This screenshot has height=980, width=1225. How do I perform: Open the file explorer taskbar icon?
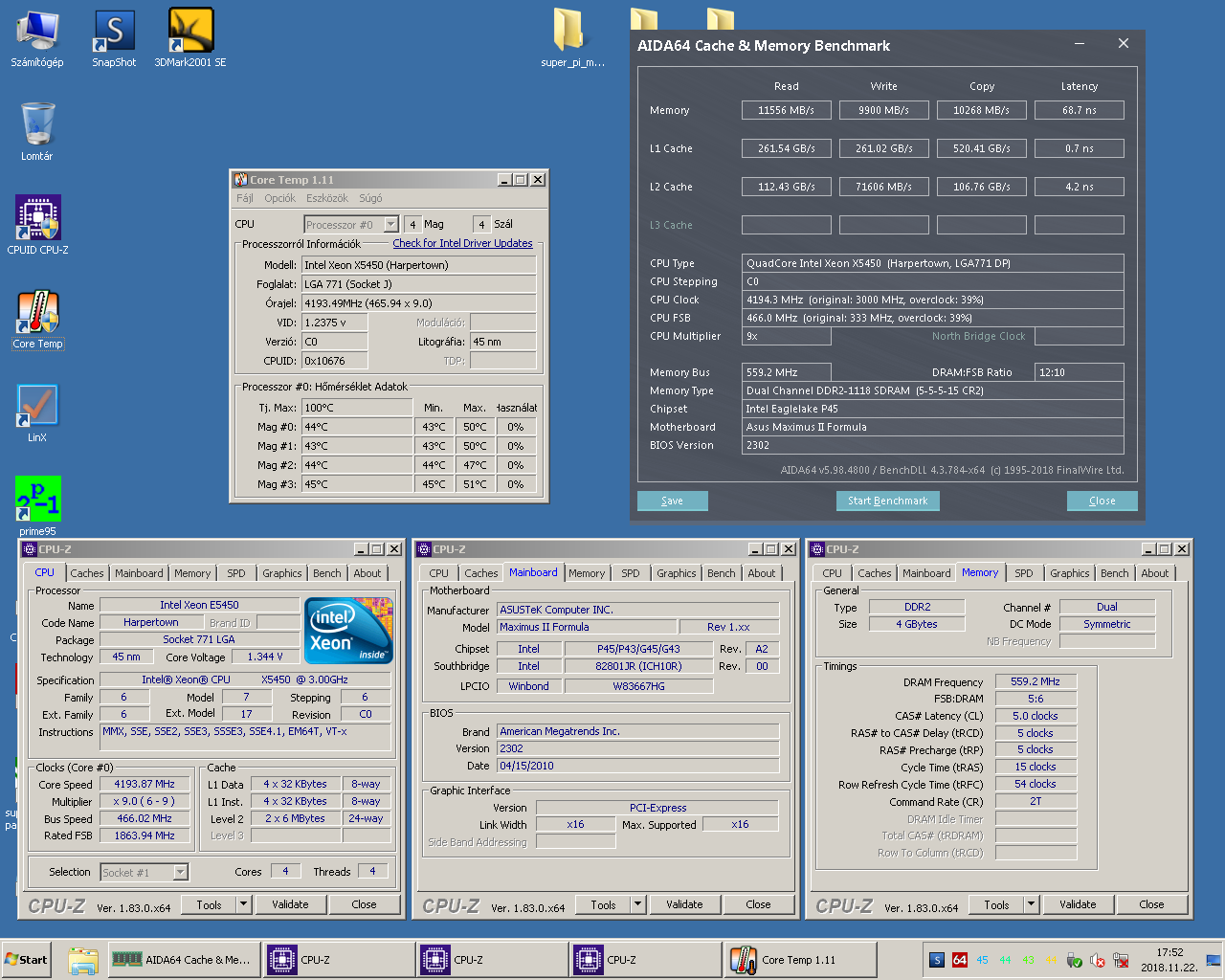(x=83, y=960)
